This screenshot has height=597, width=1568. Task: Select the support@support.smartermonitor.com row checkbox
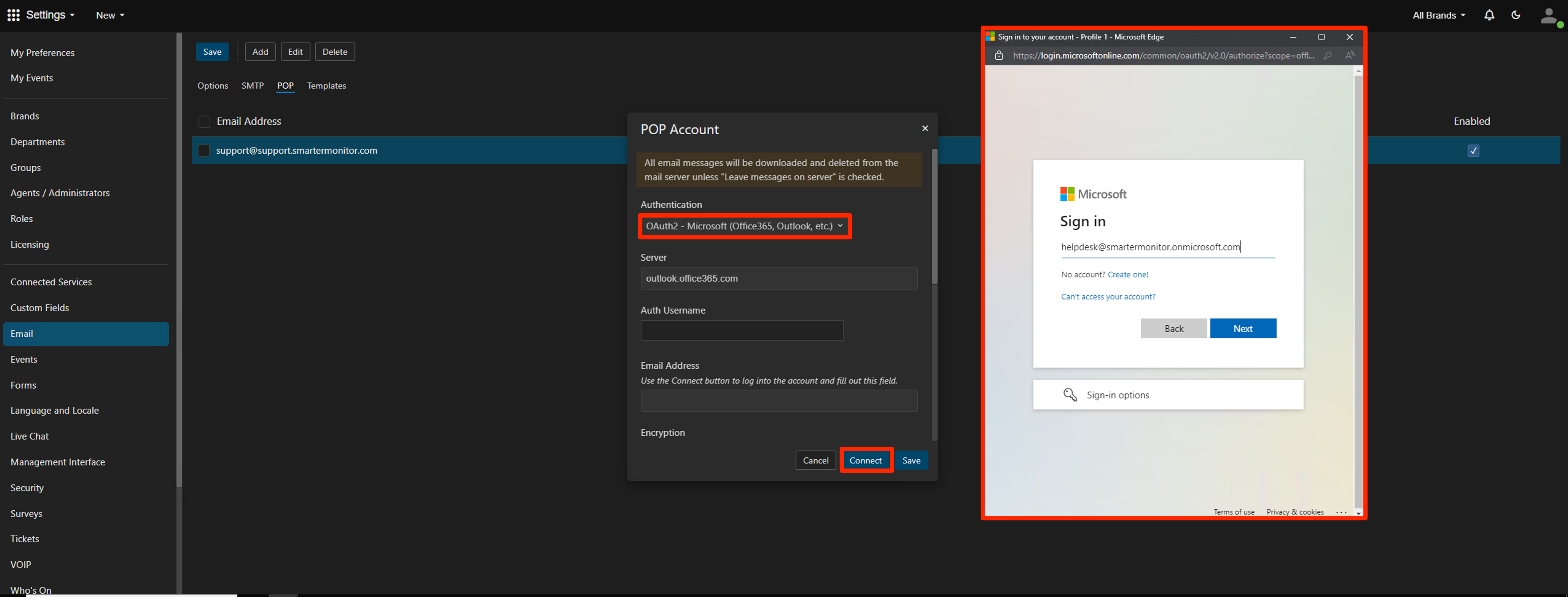(x=204, y=150)
